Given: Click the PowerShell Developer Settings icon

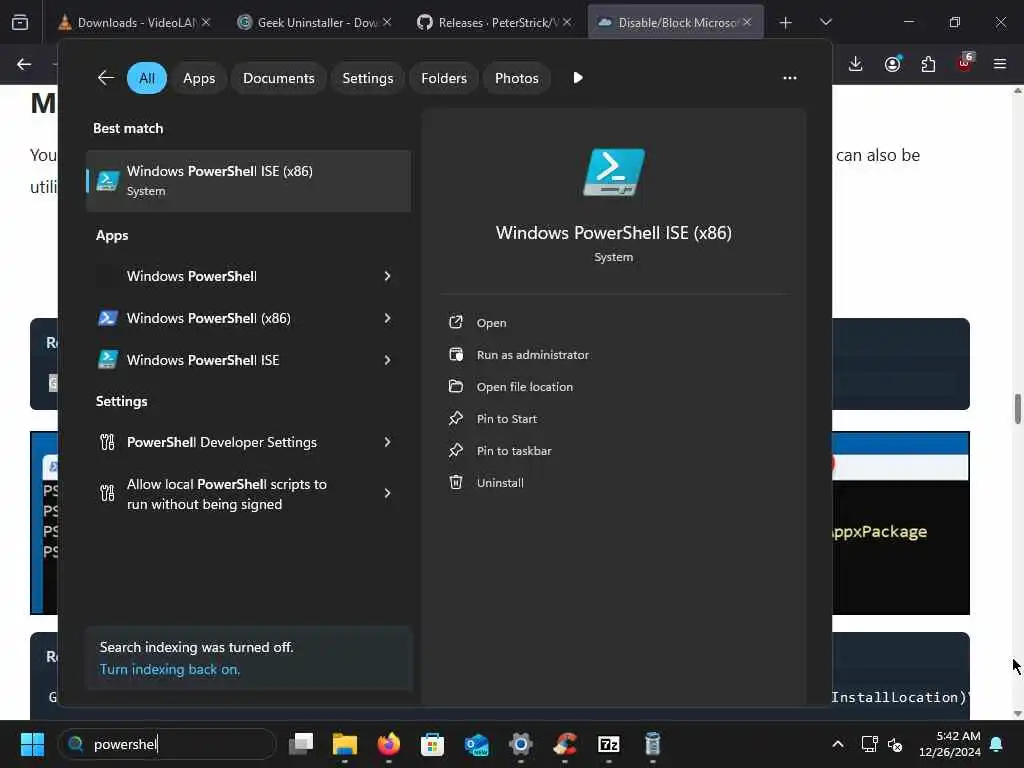Looking at the screenshot, I should click(108, 443).
